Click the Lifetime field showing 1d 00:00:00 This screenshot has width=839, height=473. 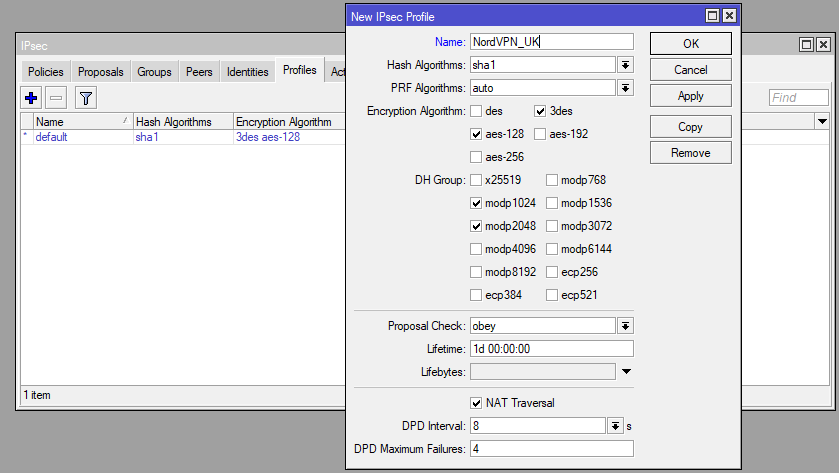click(x=552, y=349)
